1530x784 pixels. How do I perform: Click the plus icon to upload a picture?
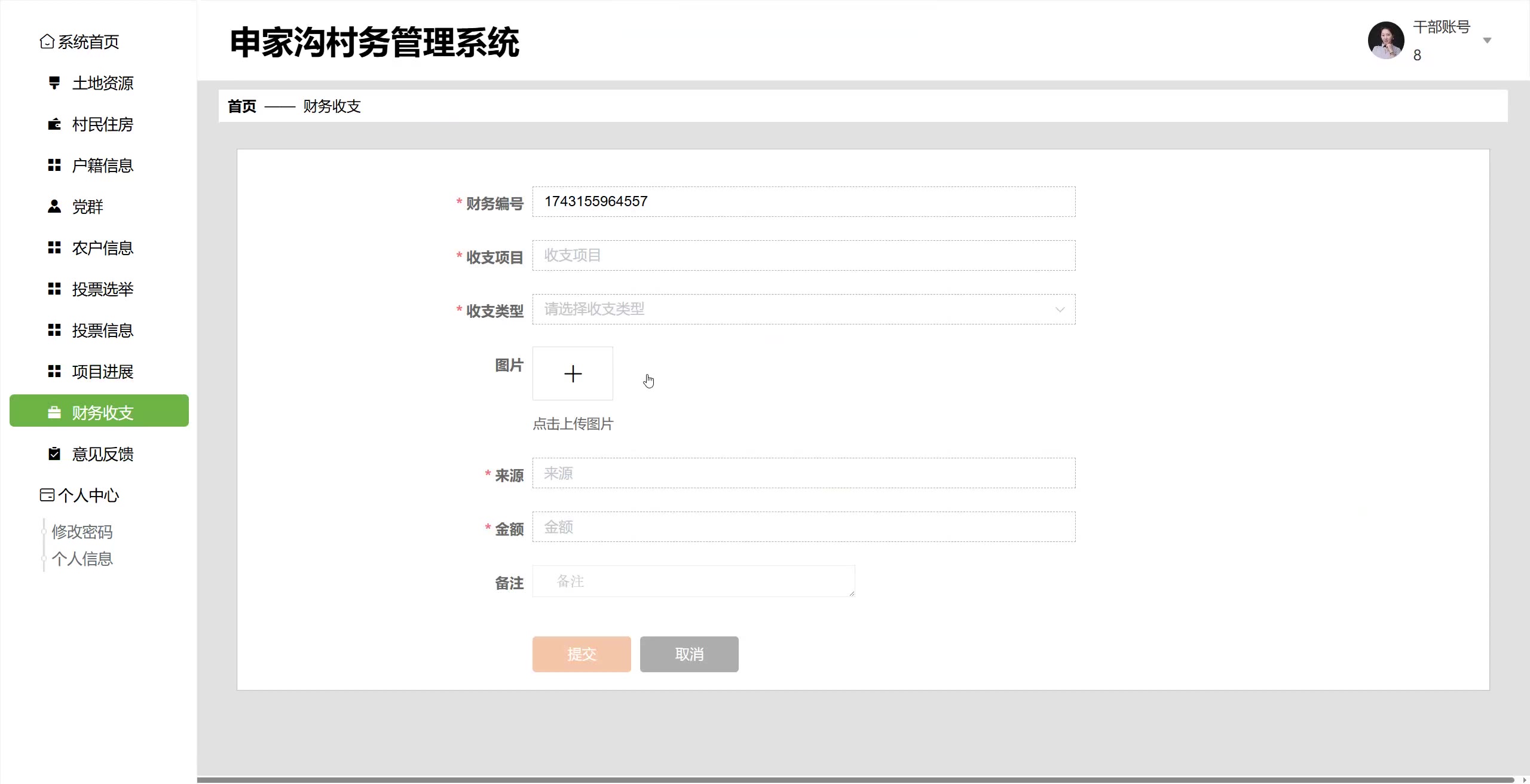pos(573,373)
